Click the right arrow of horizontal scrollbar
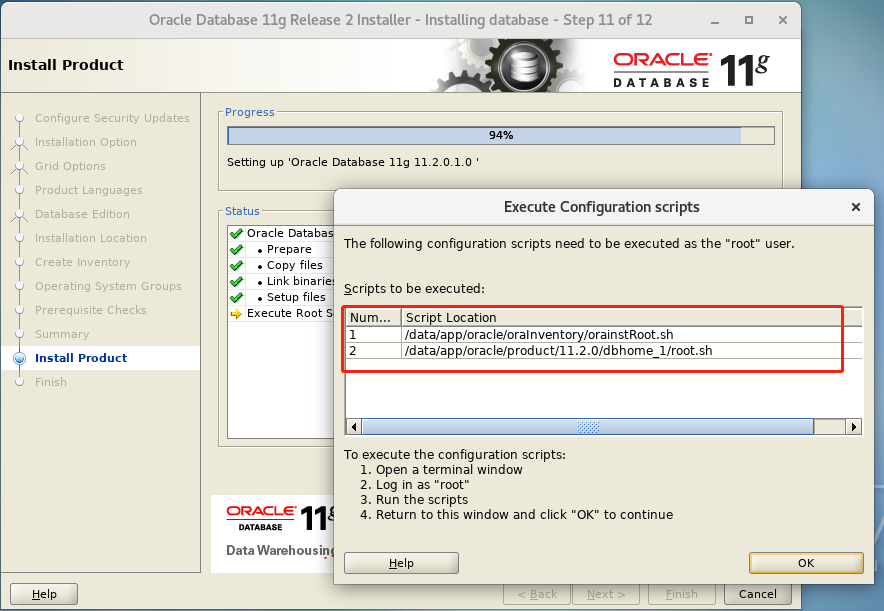 [x=854, y=427]
